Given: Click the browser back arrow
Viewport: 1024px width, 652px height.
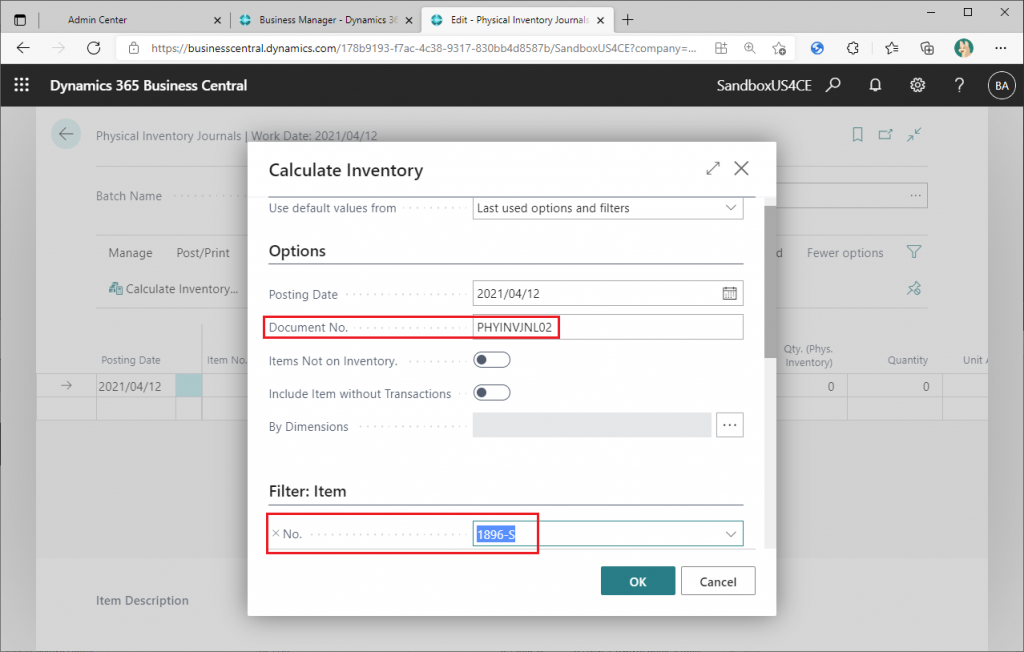Looking at the screenshot, I should [24, 48].
